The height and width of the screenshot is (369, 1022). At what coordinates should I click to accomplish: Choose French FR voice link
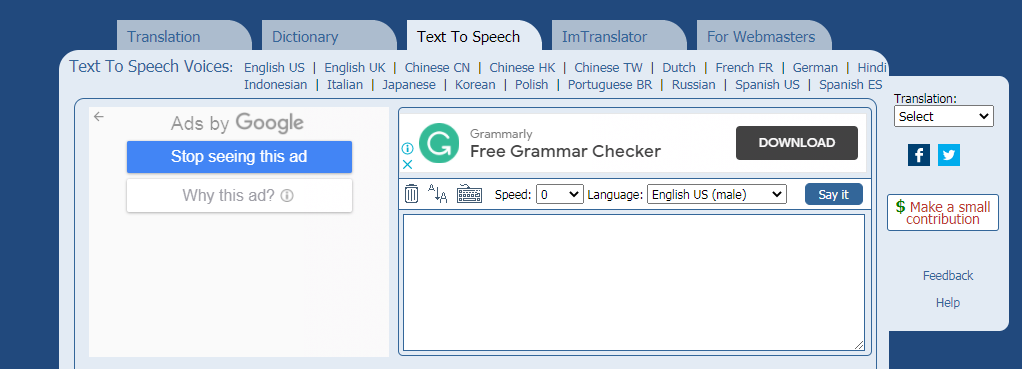pyautogui.click(x=744, y=68)
